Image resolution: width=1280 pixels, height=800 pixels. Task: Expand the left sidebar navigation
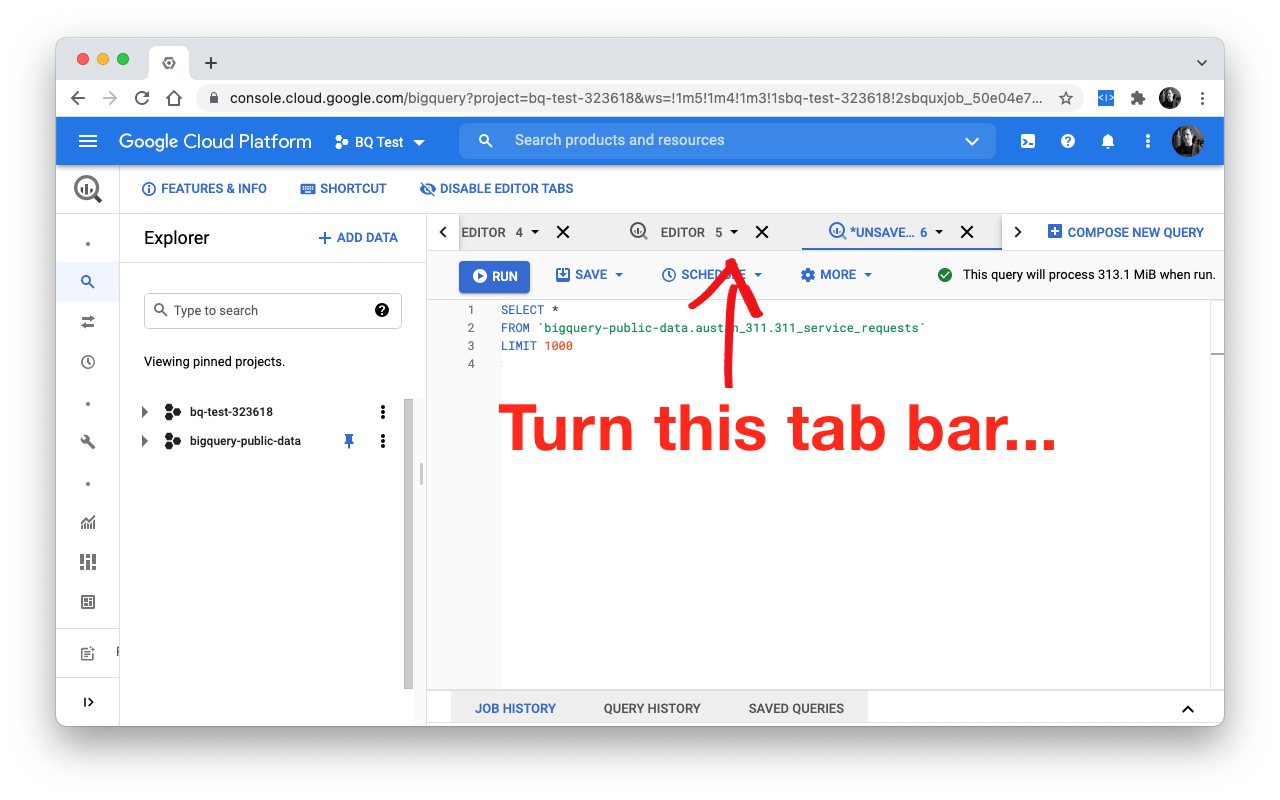click(x=88, y=702)
